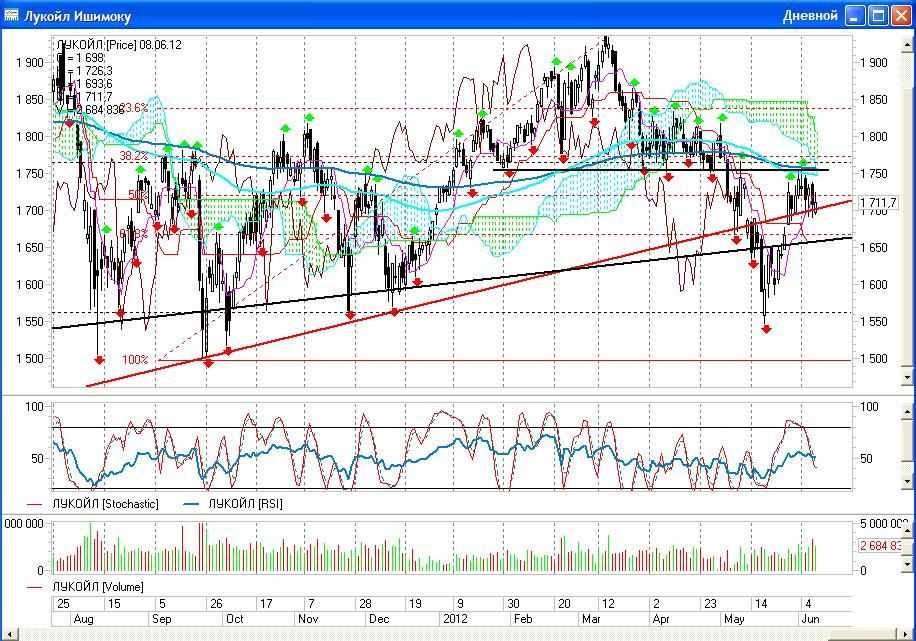
Task: Click the 23.6% Fibonacci level label
Action: tap(134, 108)
